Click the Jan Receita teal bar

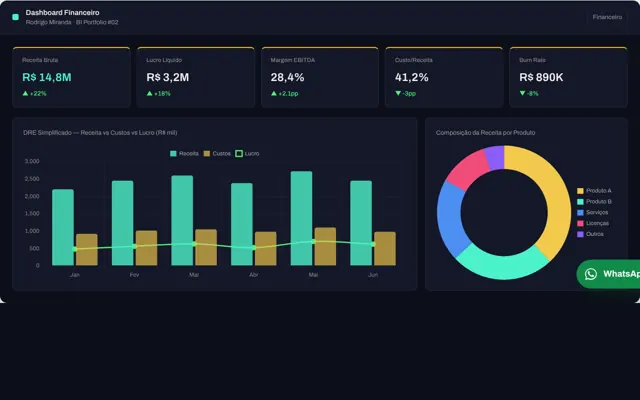point(63,227)
